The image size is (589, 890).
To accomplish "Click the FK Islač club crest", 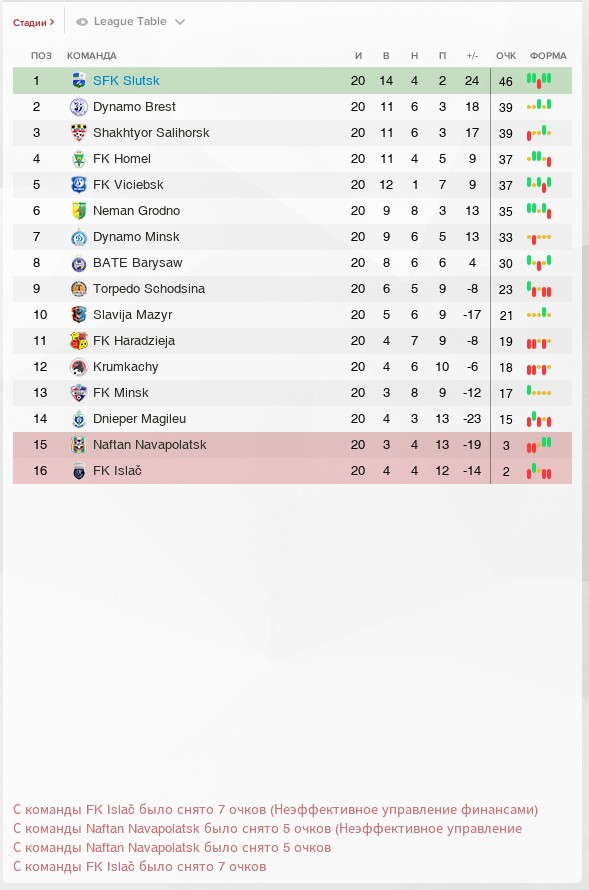I will coord(79,471).
